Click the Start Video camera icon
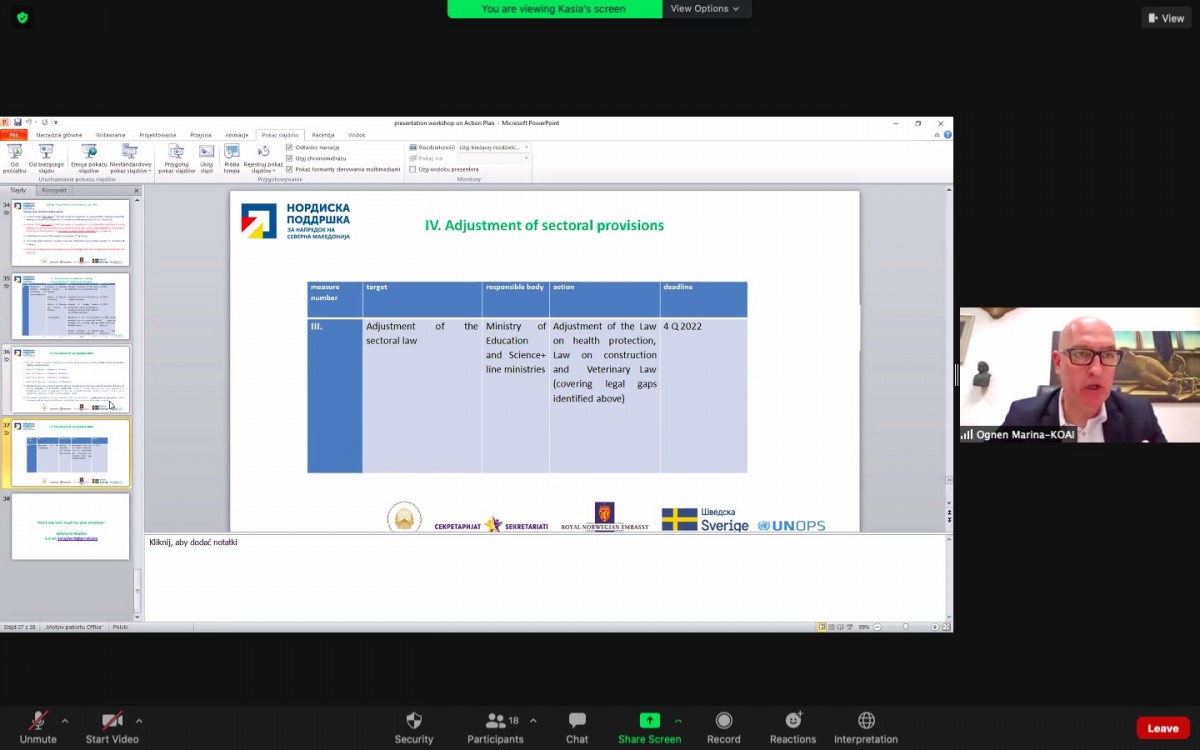This screenshot has width=1200, height=750. pyautogui.click(x=111, y=721)
